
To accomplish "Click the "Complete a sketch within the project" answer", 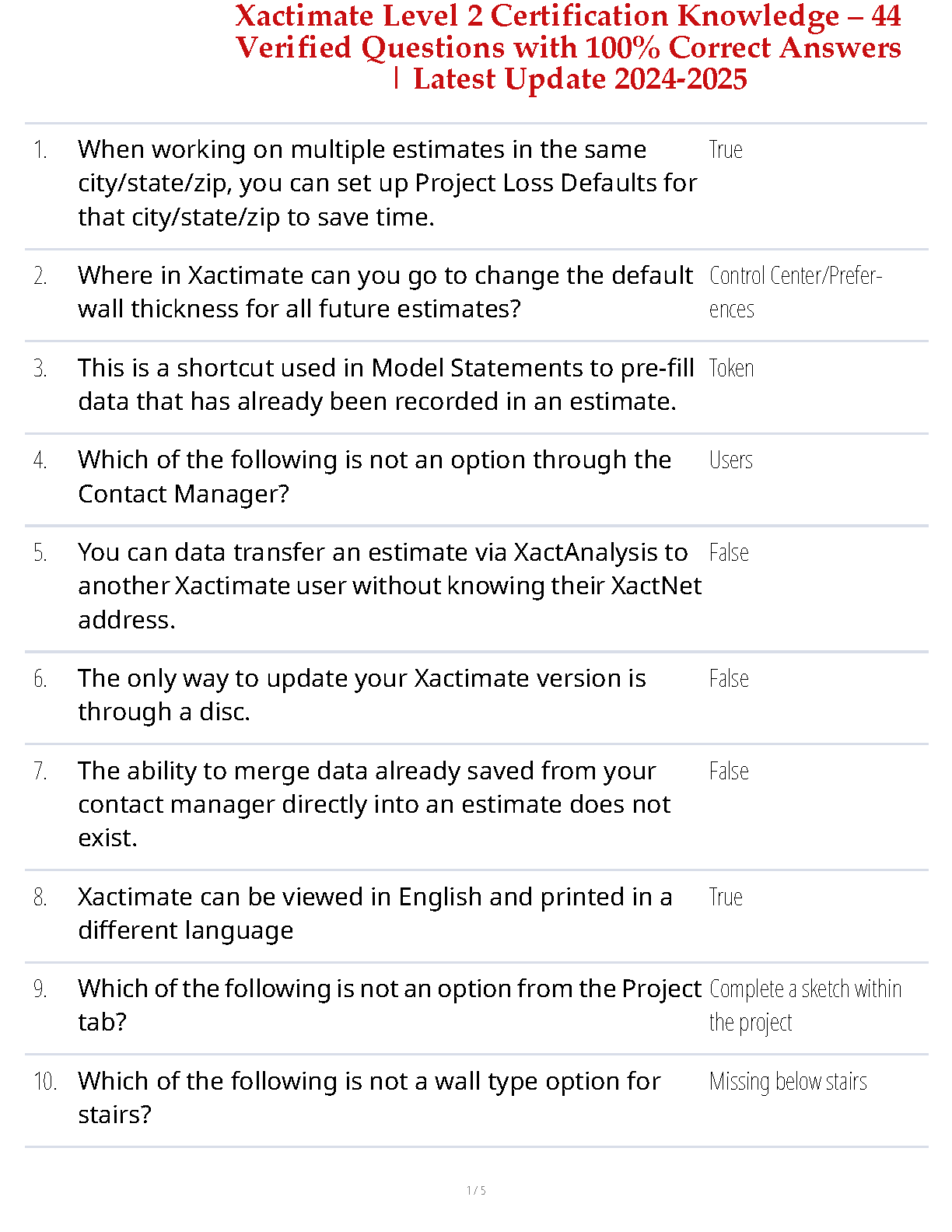I will click(x=805, y=1006).
